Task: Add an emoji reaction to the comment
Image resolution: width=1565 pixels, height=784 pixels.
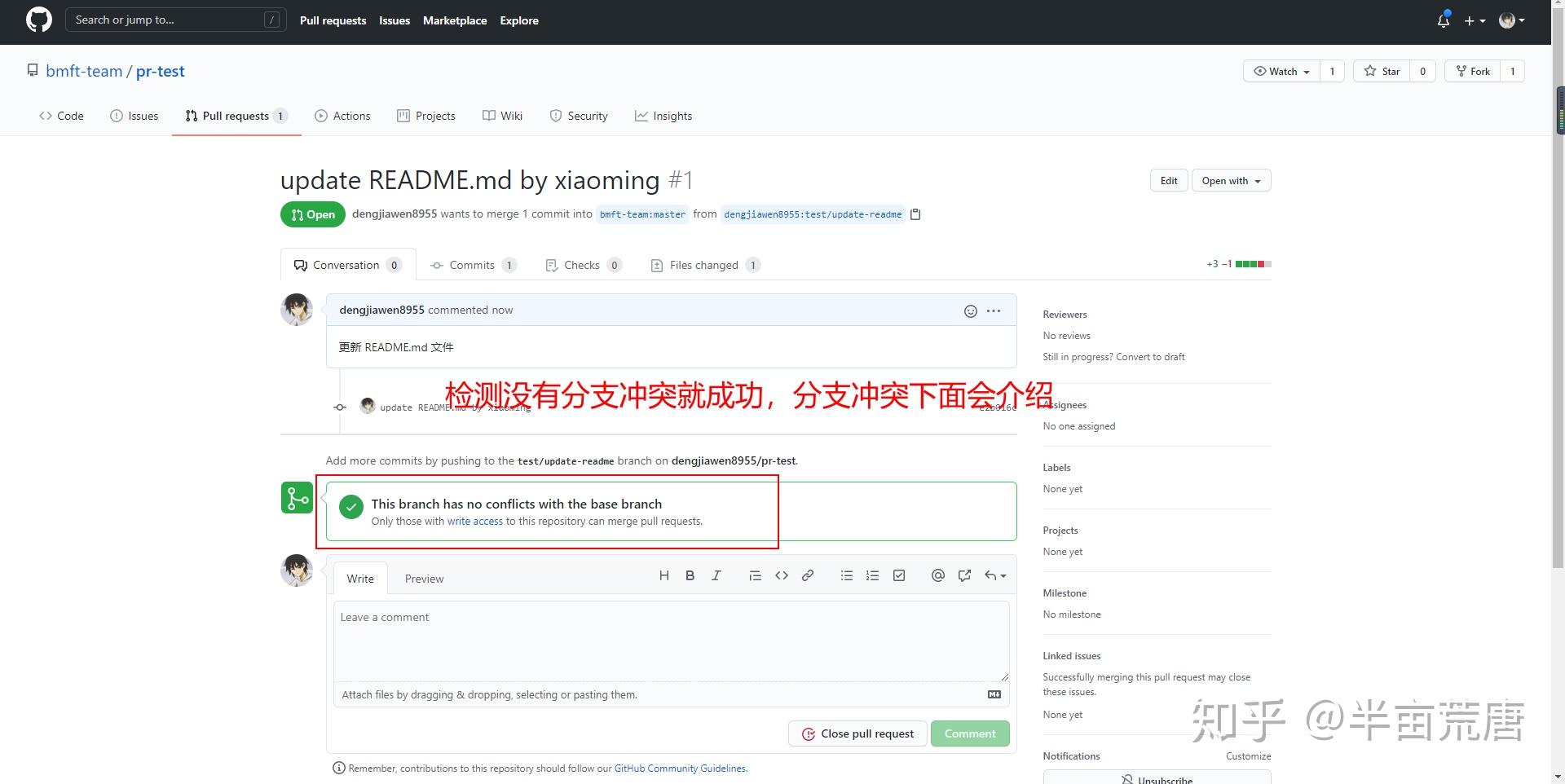Action: (x=970, y=311)
